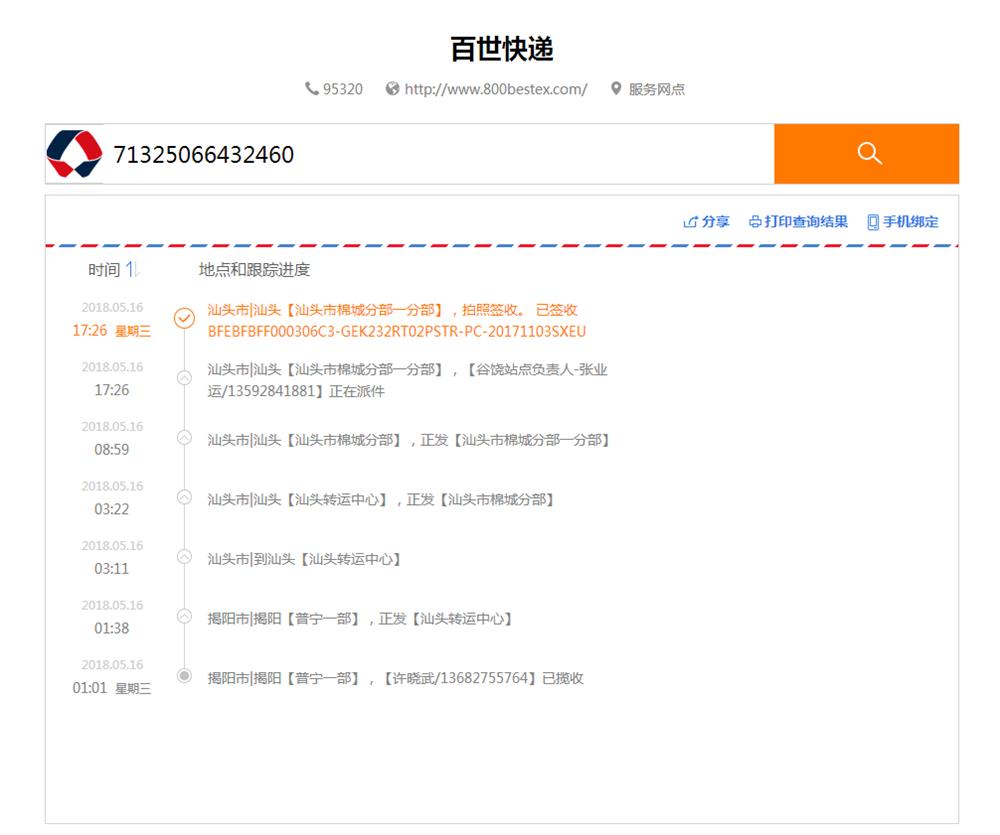Click timeline marker for 01:38 entry

click(x=184, y=616)
